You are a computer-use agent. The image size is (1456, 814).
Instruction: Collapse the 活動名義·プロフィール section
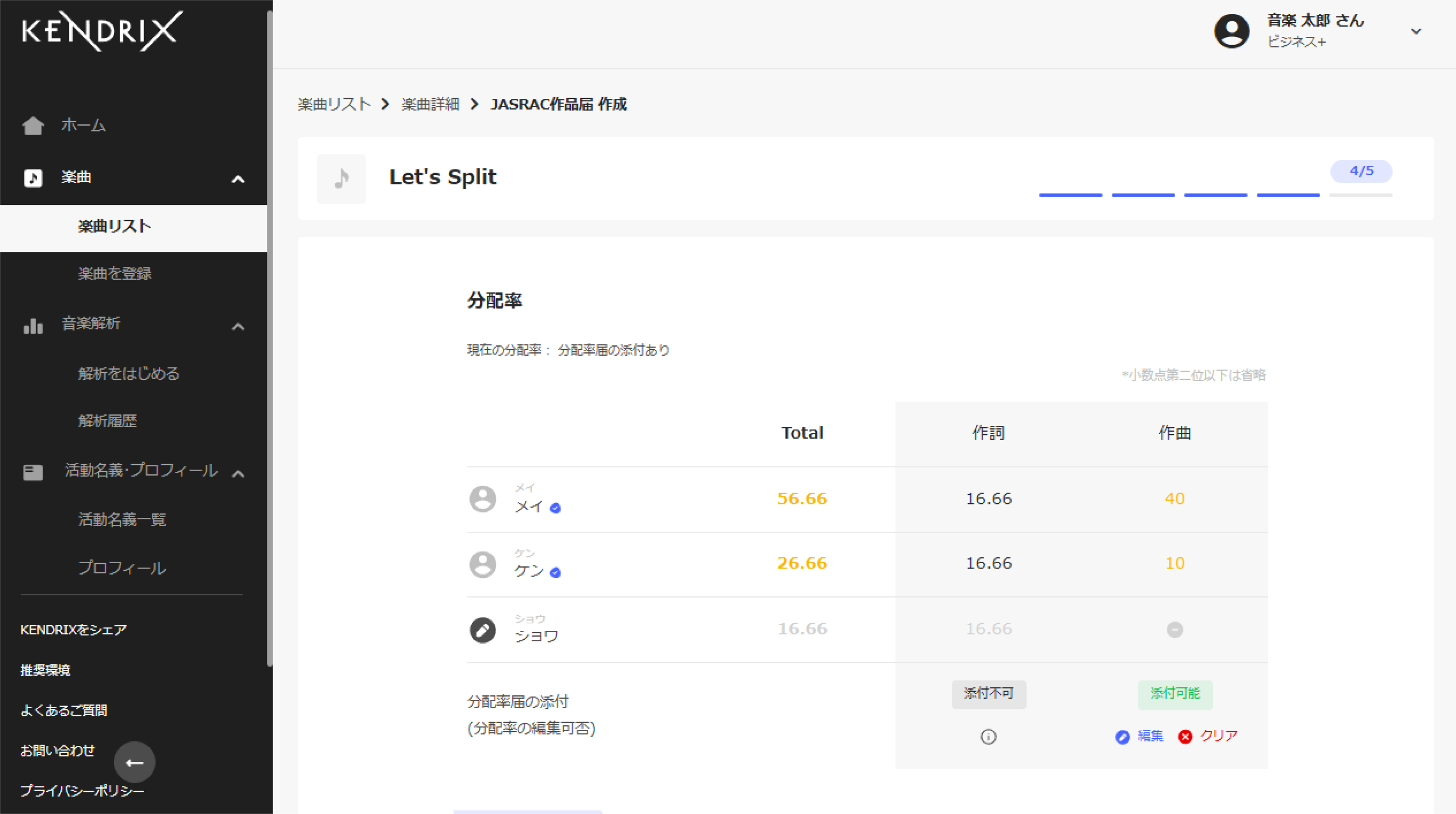click(238, 474)
